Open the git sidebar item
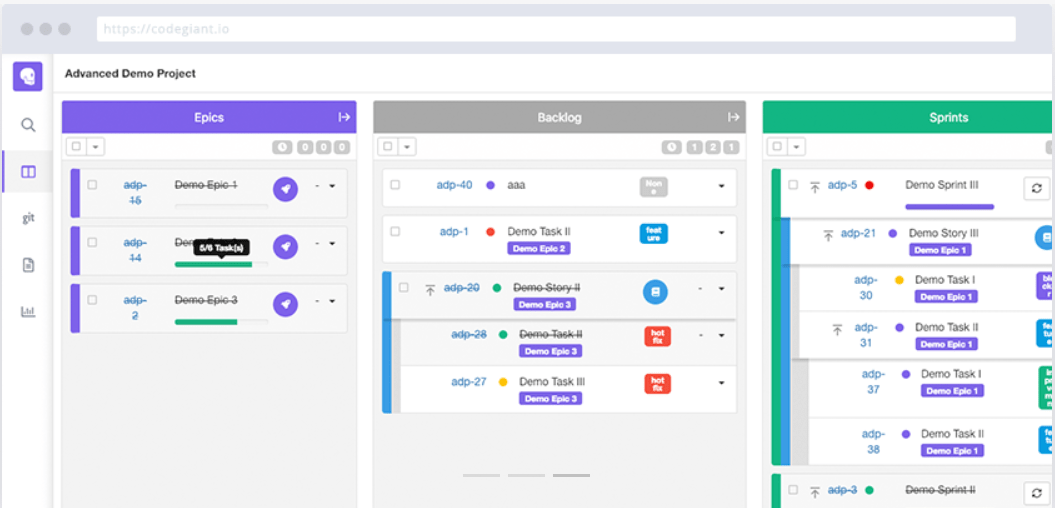Viewport: 1055px width, 508px height. tap(28, 218)
